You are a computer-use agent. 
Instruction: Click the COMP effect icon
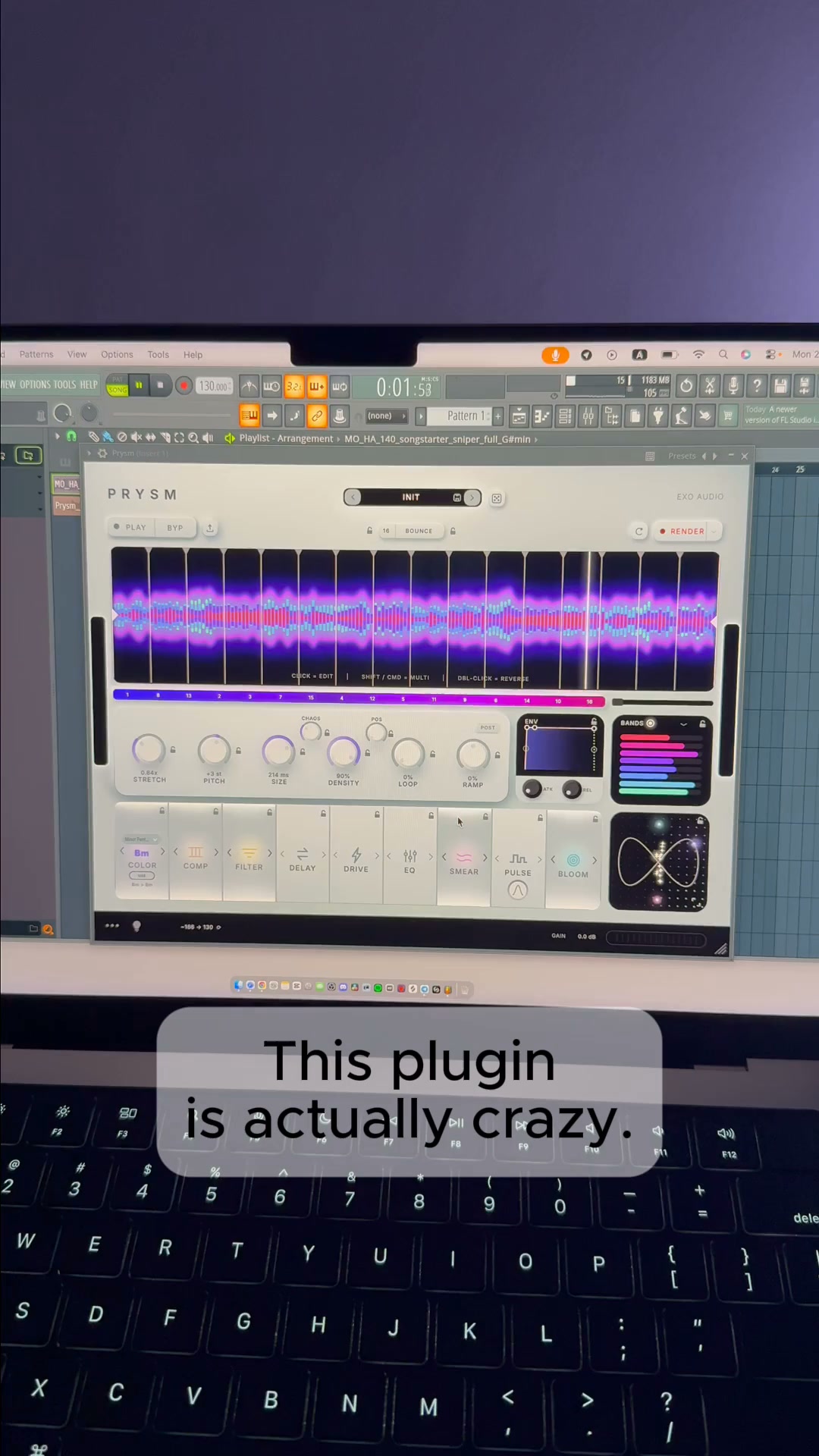196,852
